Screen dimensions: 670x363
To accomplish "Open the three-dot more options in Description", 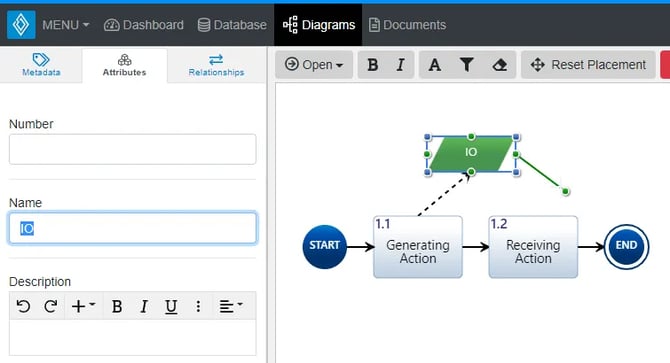I will coord(198,306).
